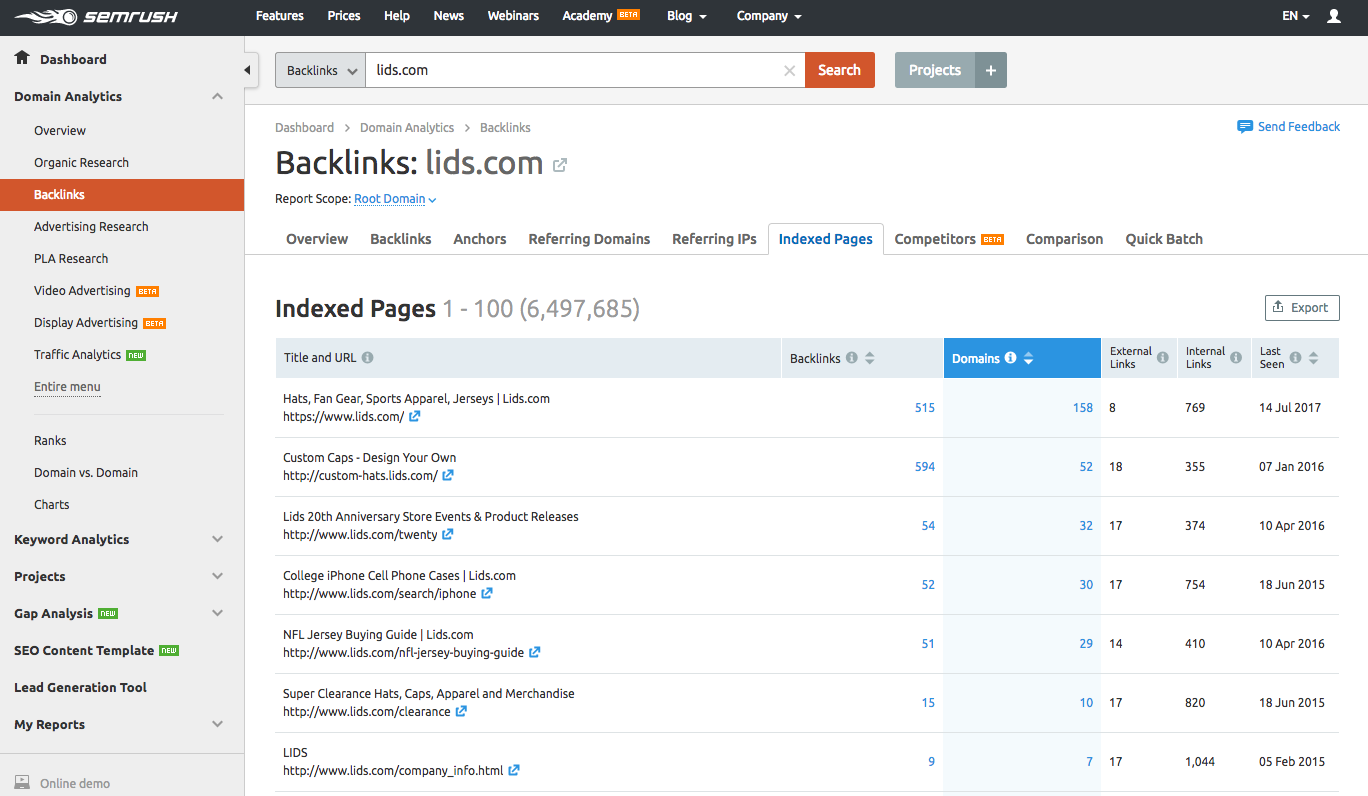Collapse the sidebar with arrow toggle
The width and height of the screenshot is (1368, 796).
[248, 70]
